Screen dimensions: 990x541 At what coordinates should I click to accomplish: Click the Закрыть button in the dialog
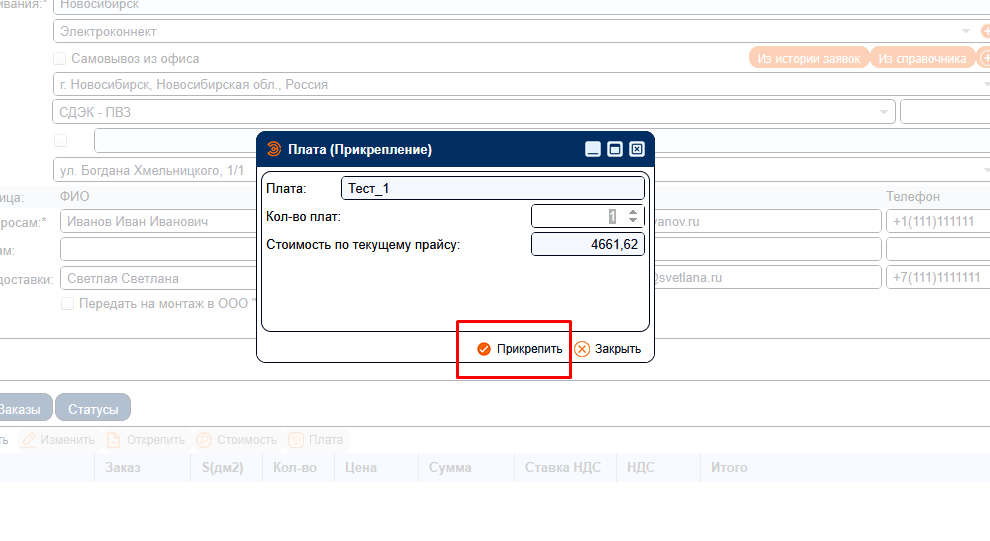[x=608, y=349]
